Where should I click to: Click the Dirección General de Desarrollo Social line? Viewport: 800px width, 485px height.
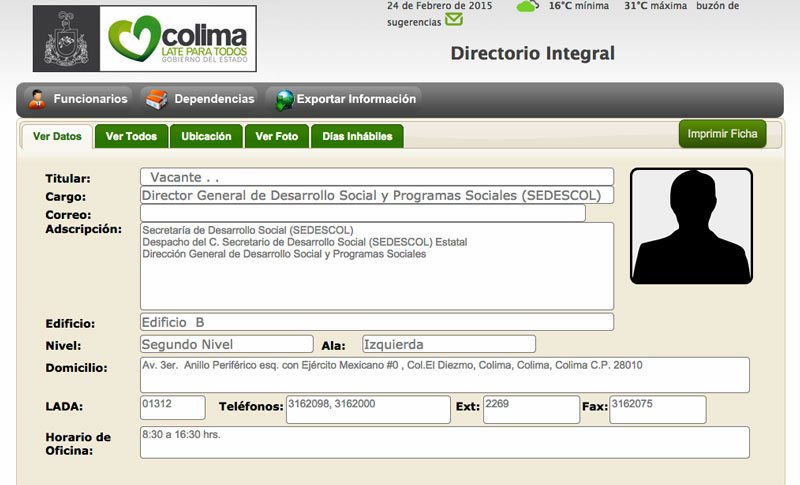[x=284, y=253]
